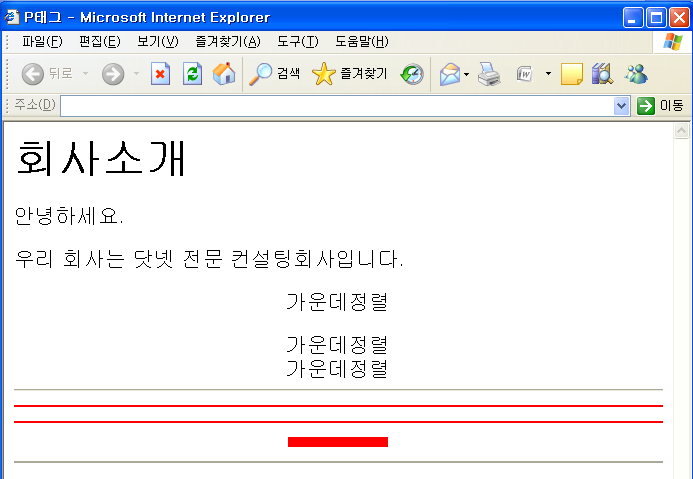Open the Mail button dropdown arrow

coord(466,74)
